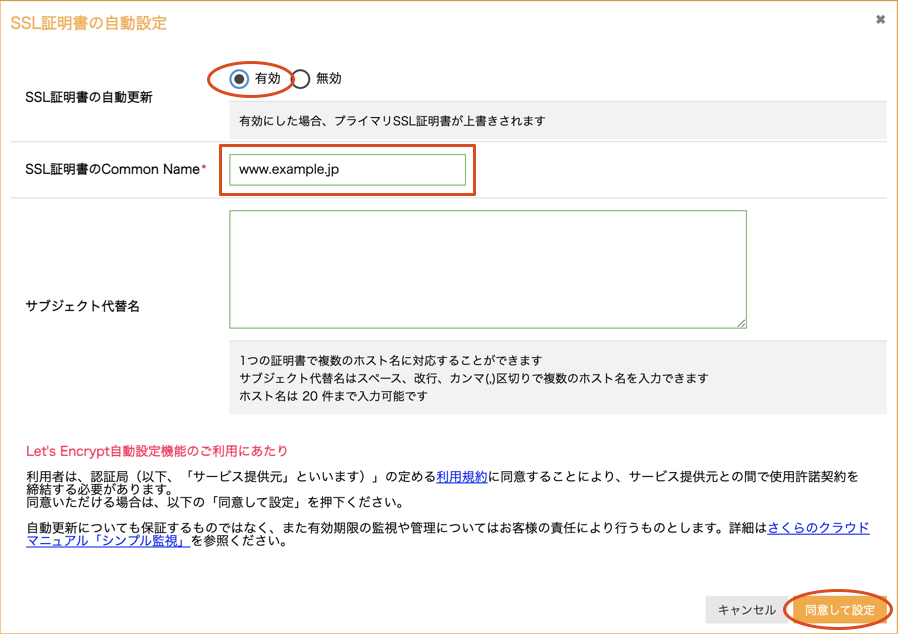Click the 無効 option label text

(328, 79)
